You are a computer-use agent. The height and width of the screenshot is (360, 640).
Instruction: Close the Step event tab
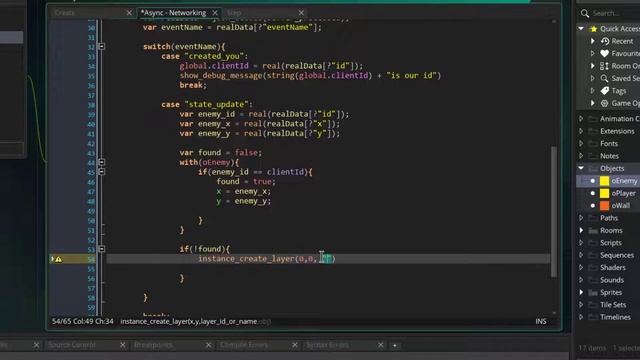pyautogui.click(x=301, y=13)
